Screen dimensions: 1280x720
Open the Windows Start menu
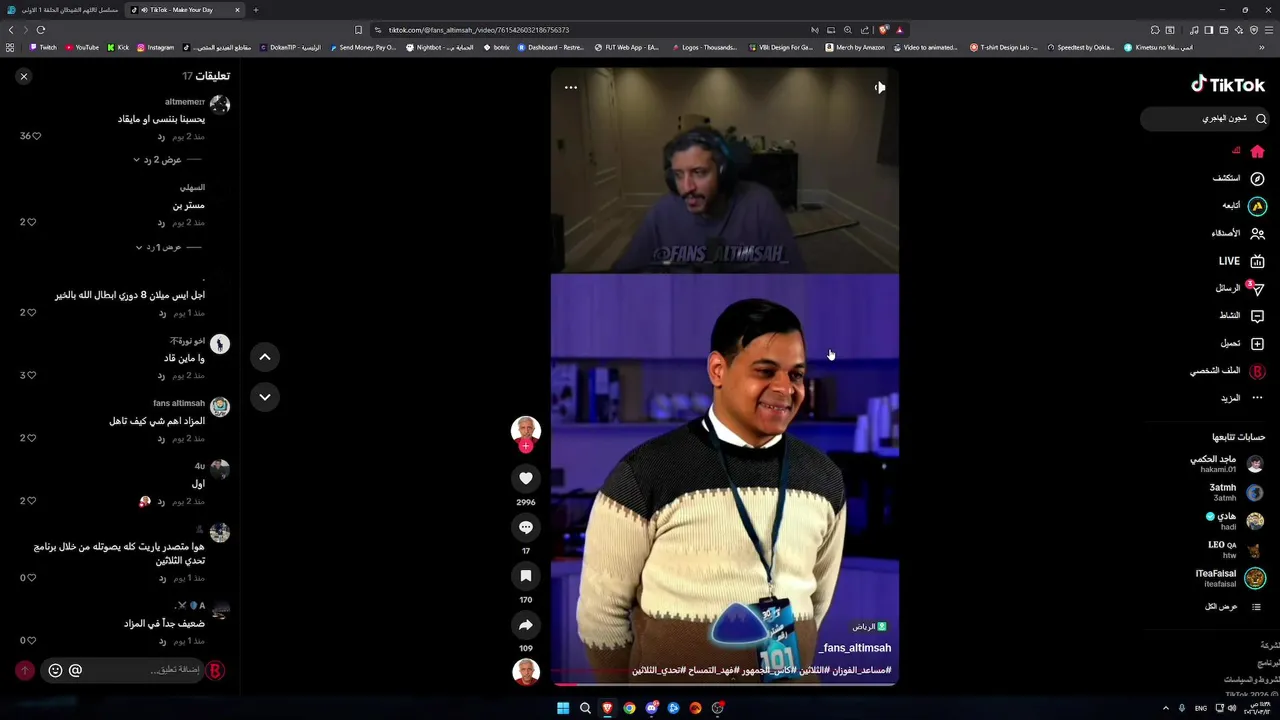click(563, 708)
